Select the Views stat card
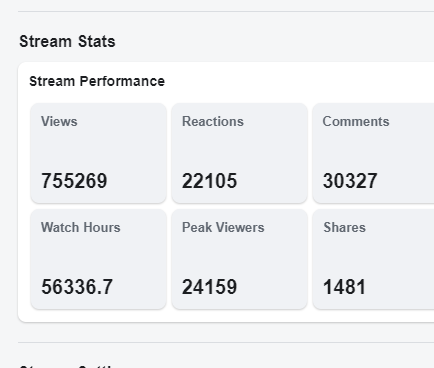The height and width of the screenshot is (368, 434). pos(98,153)
